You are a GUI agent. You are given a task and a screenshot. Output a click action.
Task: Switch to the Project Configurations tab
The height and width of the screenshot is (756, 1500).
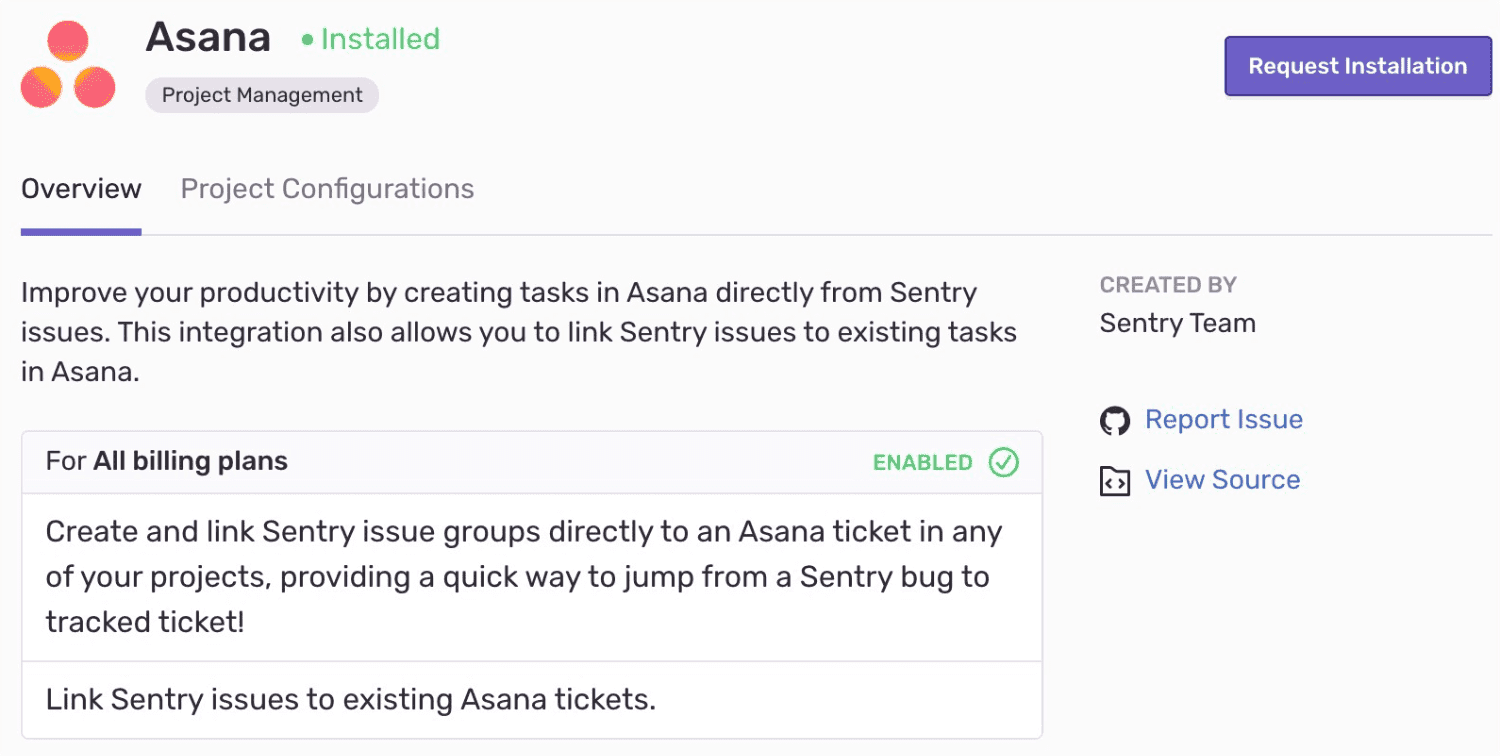[327, 188]
